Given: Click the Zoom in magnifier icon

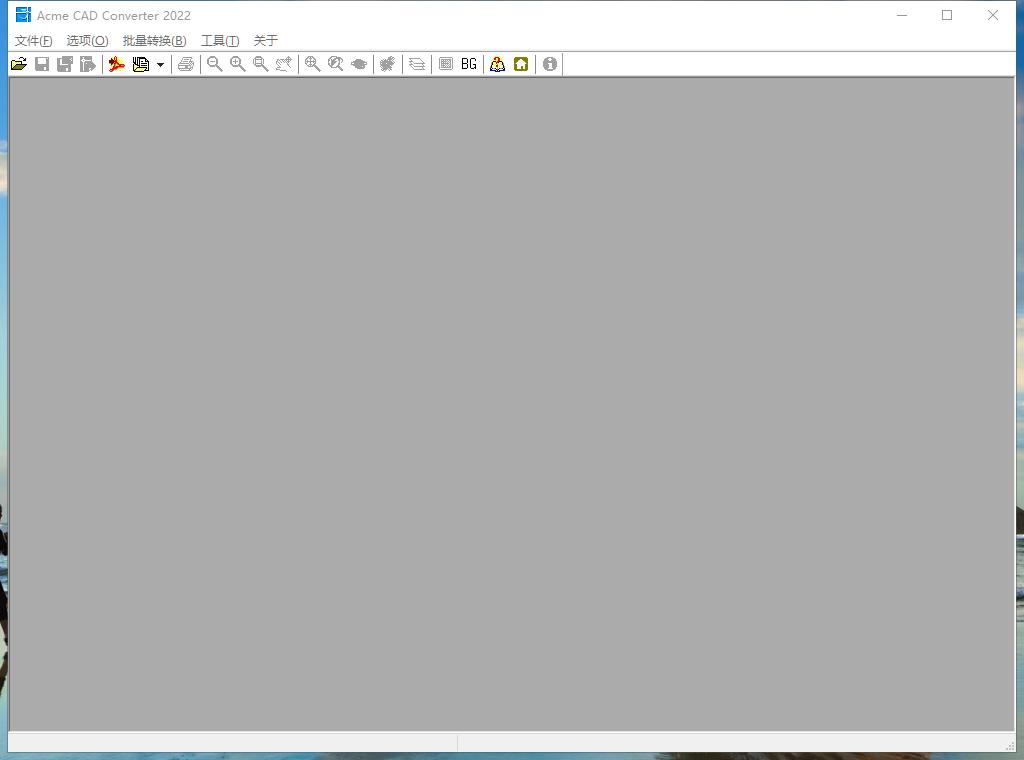Looking at the screenshot, I should (238, 64).
